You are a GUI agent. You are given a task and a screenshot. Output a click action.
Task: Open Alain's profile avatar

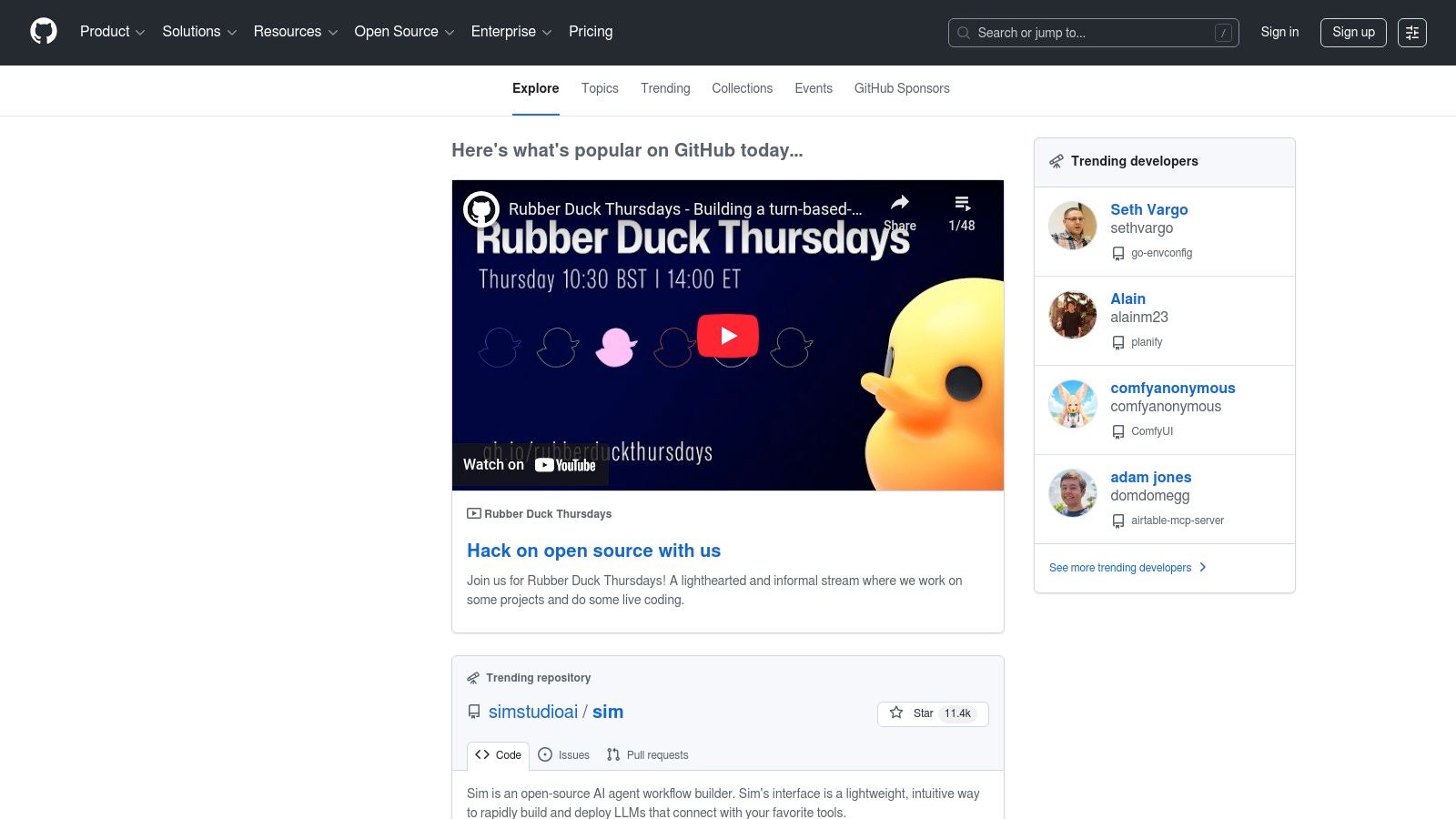point(1073,315)
